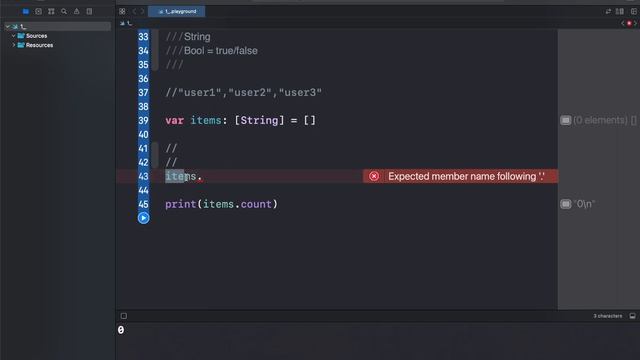Jump to next issue arrow
This screenshot has height=360, width=640.
tap(636, 23)
